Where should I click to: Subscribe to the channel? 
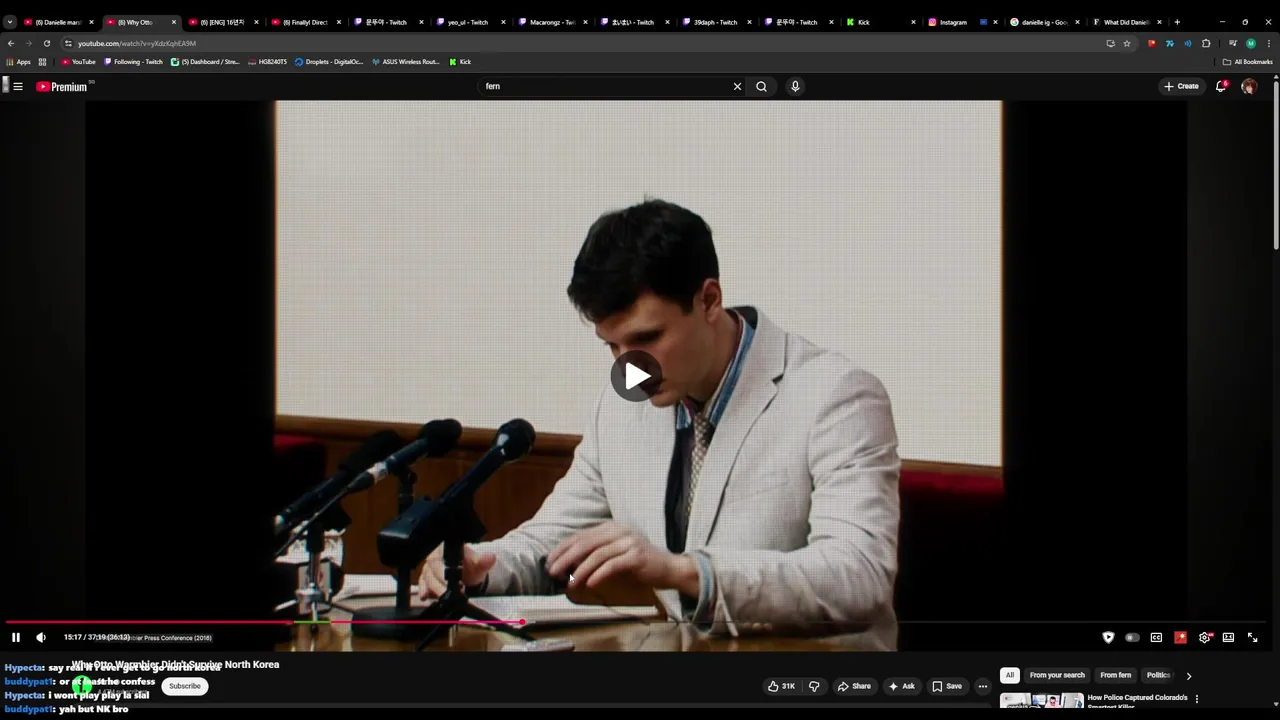(185, 686)
